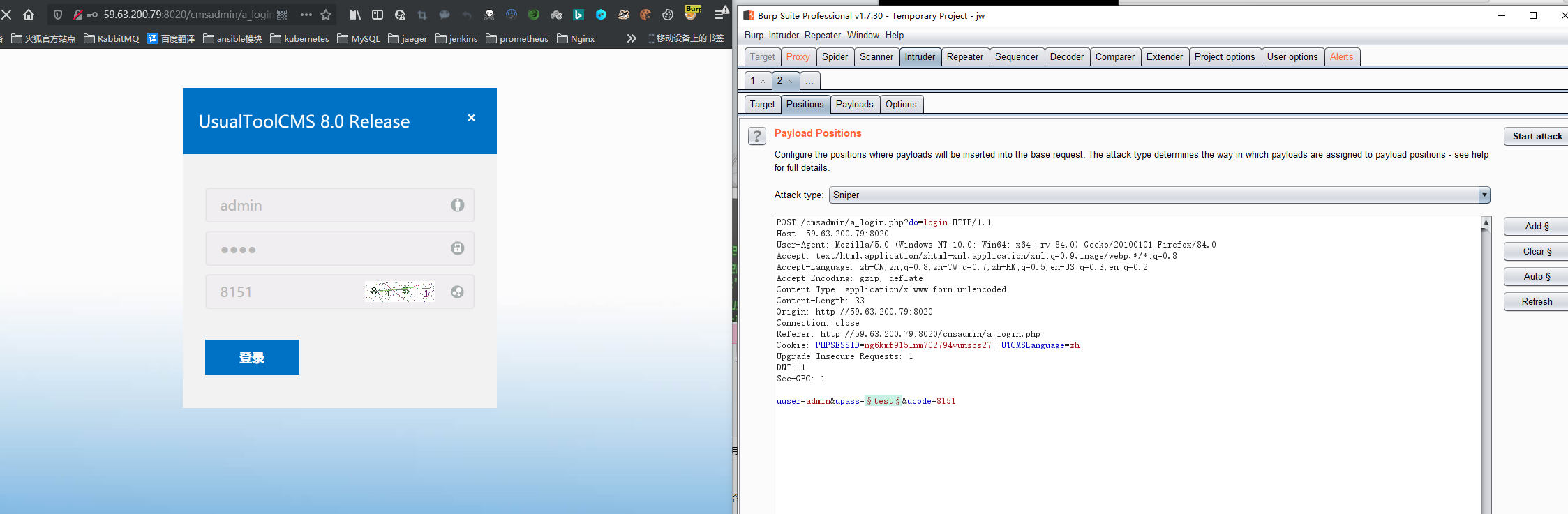The image size is (1568, 514).
Task: Open the Repeater menu in the menu bar
Action: point(823,35)
